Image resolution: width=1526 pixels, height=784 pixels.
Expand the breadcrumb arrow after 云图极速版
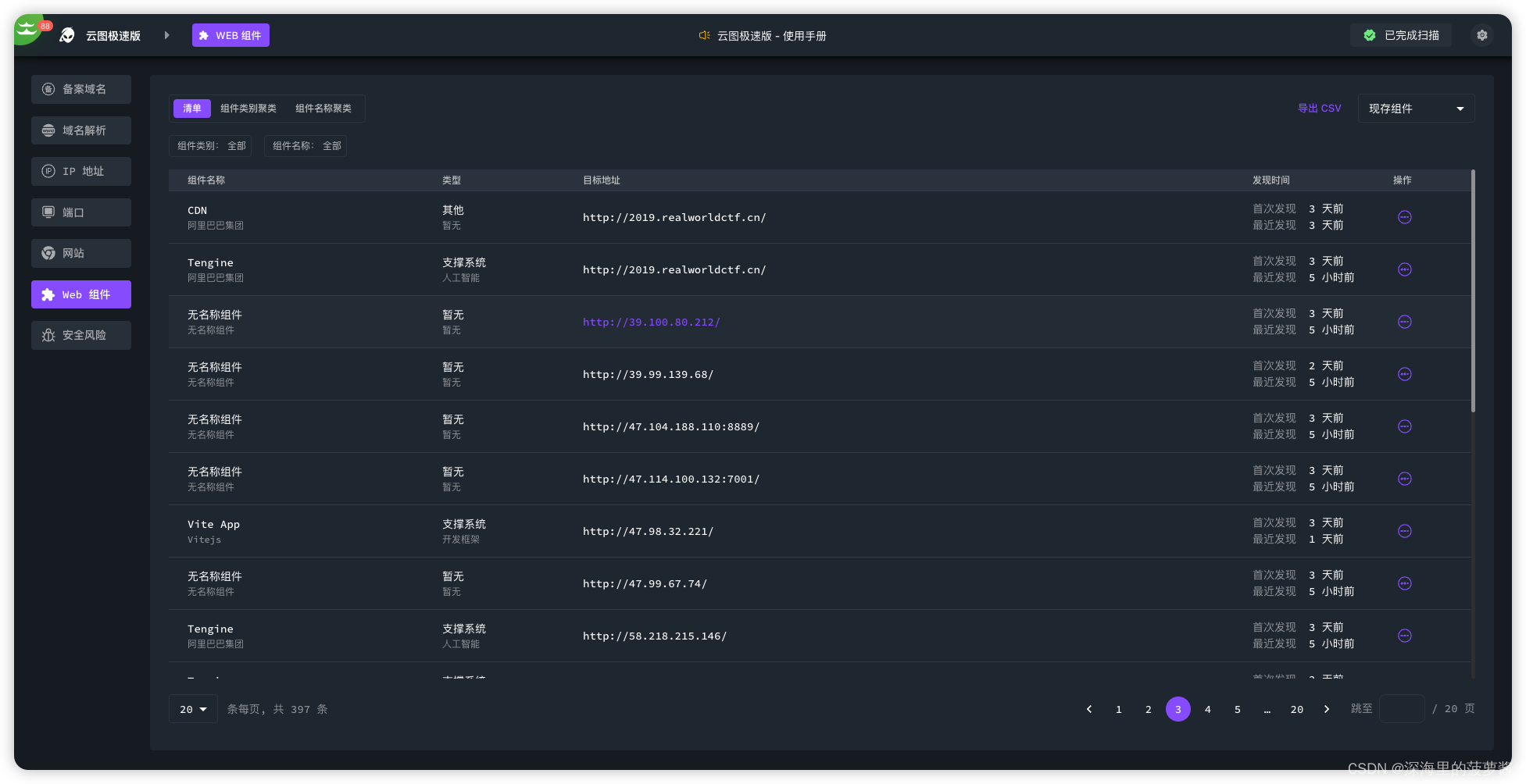(x=166, y=35)
